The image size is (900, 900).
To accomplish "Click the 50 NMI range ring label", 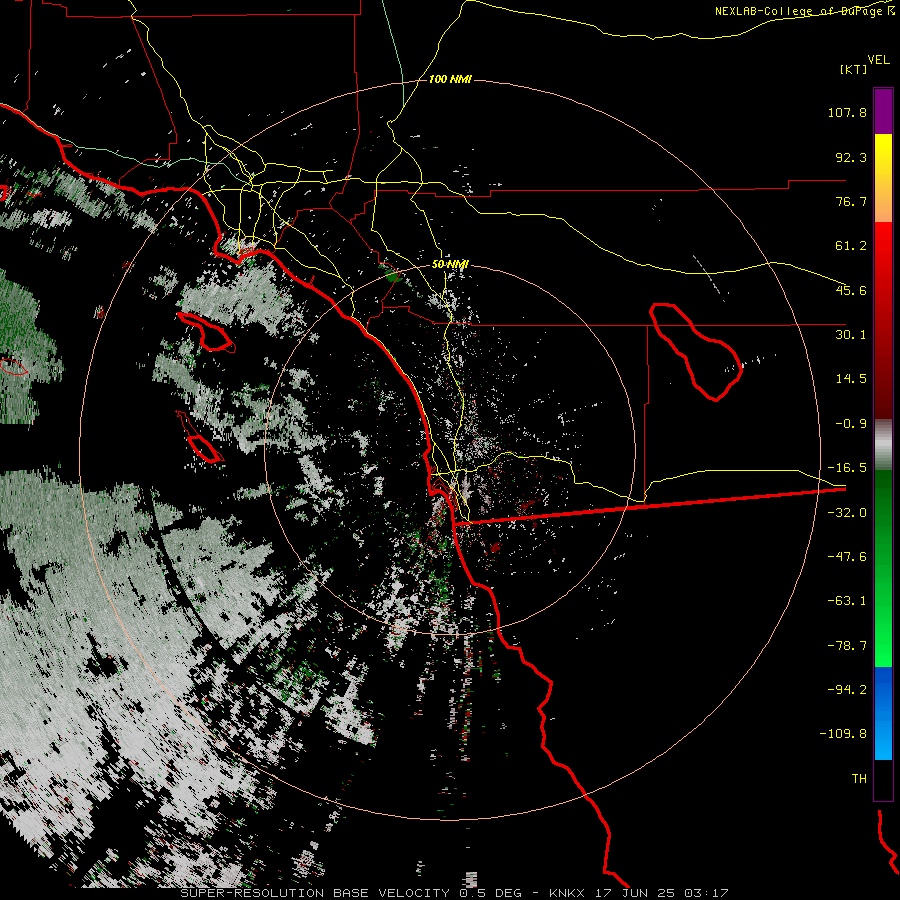I will (x=450, y=265).
